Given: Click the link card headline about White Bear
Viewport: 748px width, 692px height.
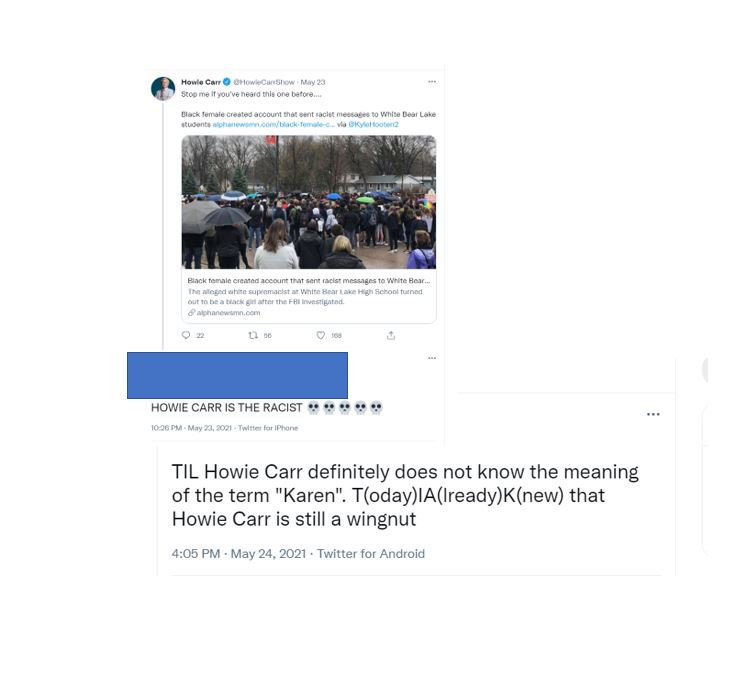Looking at the screenshot, I should [309, 280].
